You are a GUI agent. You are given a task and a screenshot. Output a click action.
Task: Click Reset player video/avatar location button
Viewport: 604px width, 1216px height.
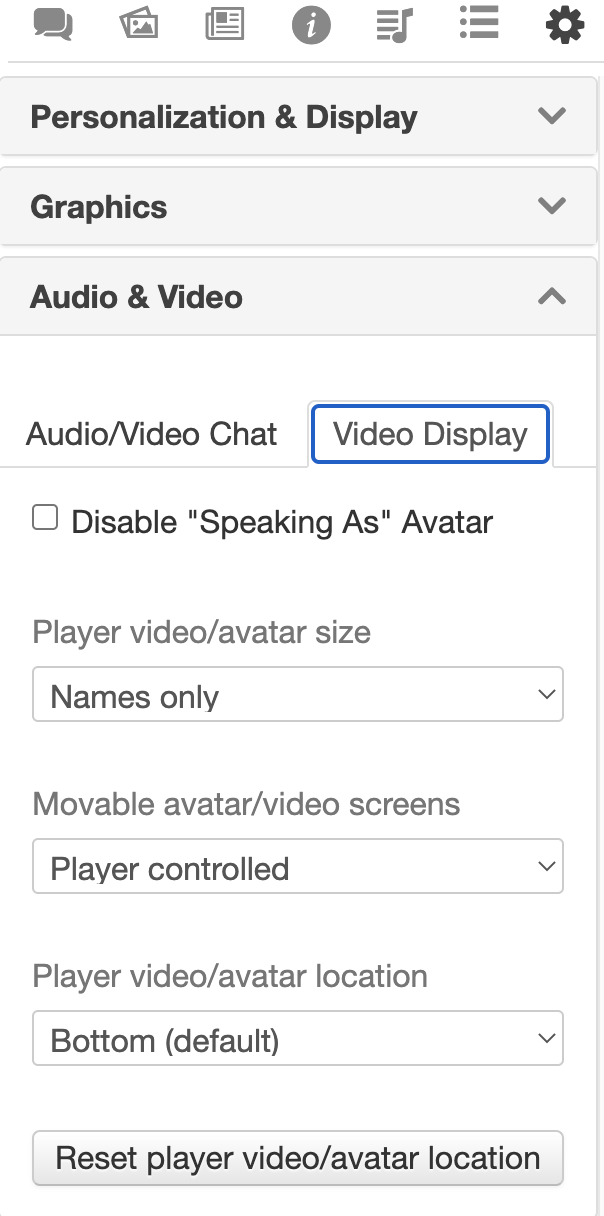click(298, 1158)
